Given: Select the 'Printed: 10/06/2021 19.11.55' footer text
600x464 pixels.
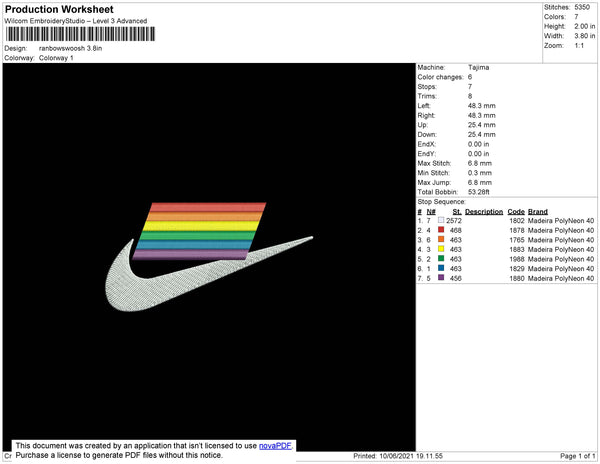Looking at the screenshot, I should tap(398, 456).
